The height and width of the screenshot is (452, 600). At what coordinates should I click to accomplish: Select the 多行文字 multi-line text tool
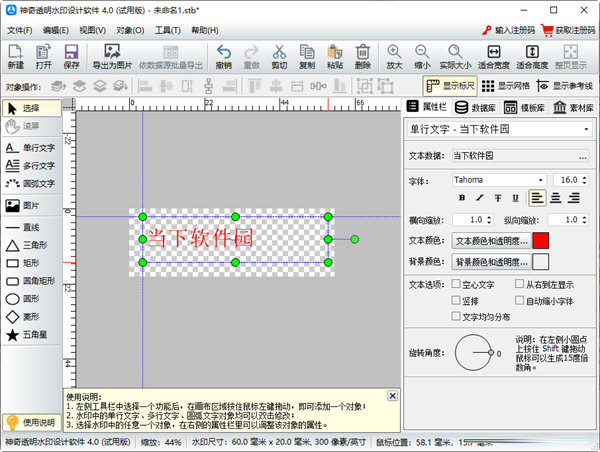click(x=32, y=166)
